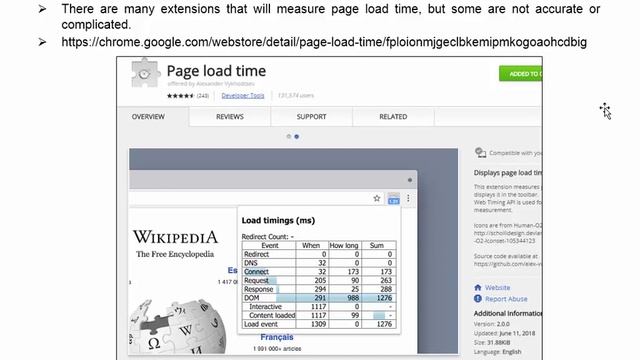This screenshot has width=640, height=360.
Task: Select the second (active) carousel dot indicator
Action: [x=297, y=136]
